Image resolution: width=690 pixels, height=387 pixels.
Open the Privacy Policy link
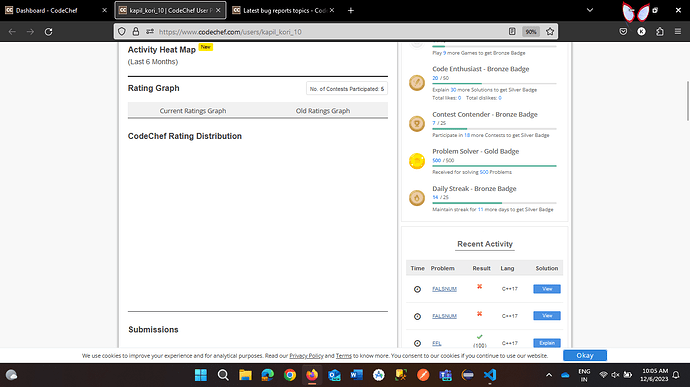coord(306,356)
